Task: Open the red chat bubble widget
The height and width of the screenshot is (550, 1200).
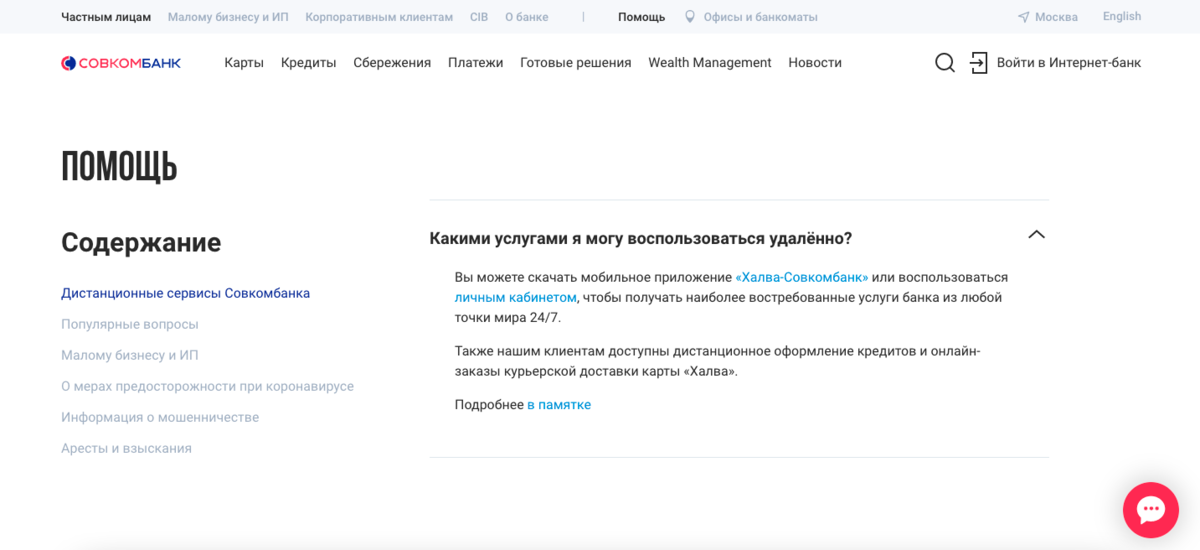Action: pos(1151,510)
